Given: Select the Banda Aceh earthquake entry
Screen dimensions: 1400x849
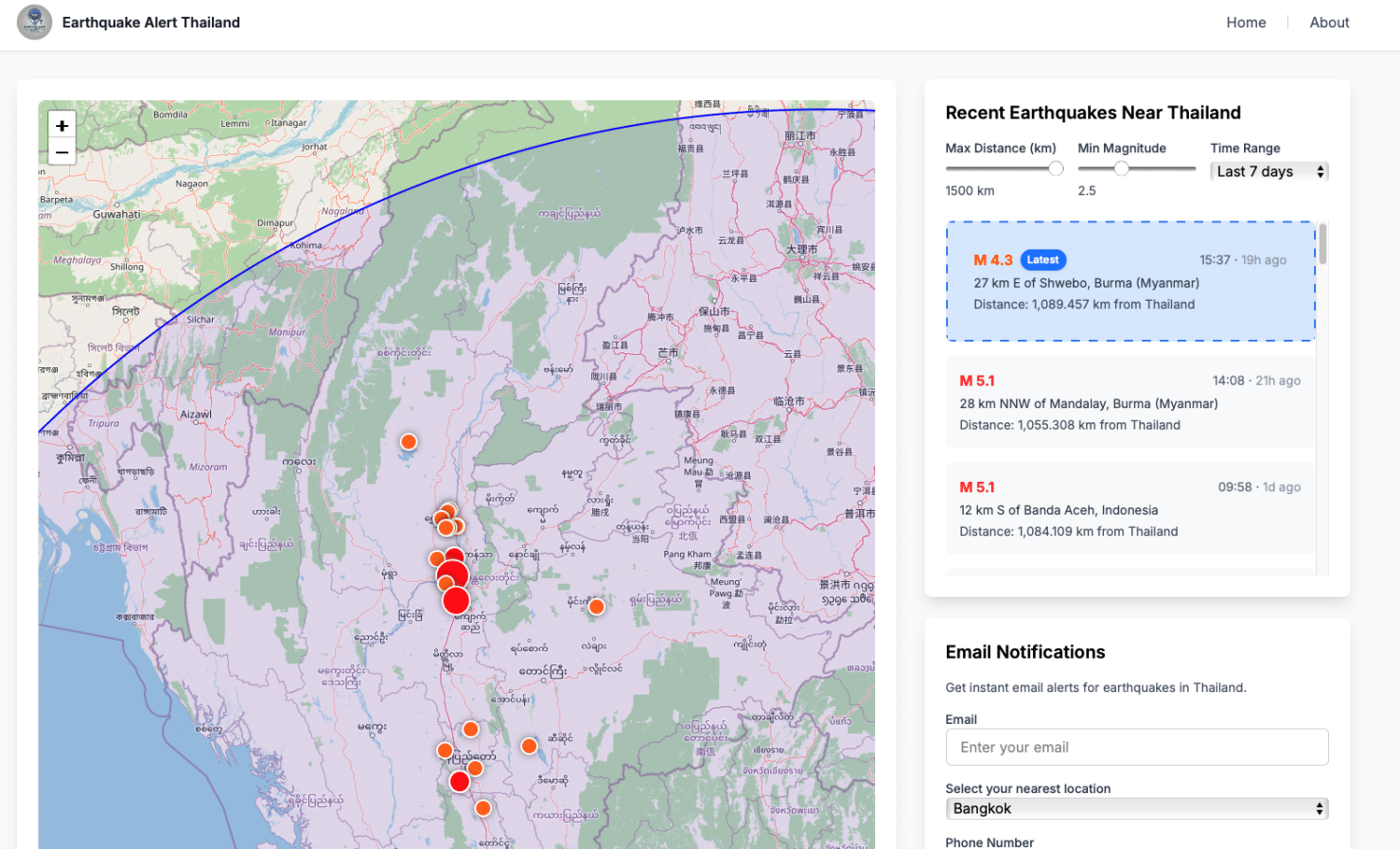Looking at the screenshot, I should pyautogui.click(x=1129, y=509).
